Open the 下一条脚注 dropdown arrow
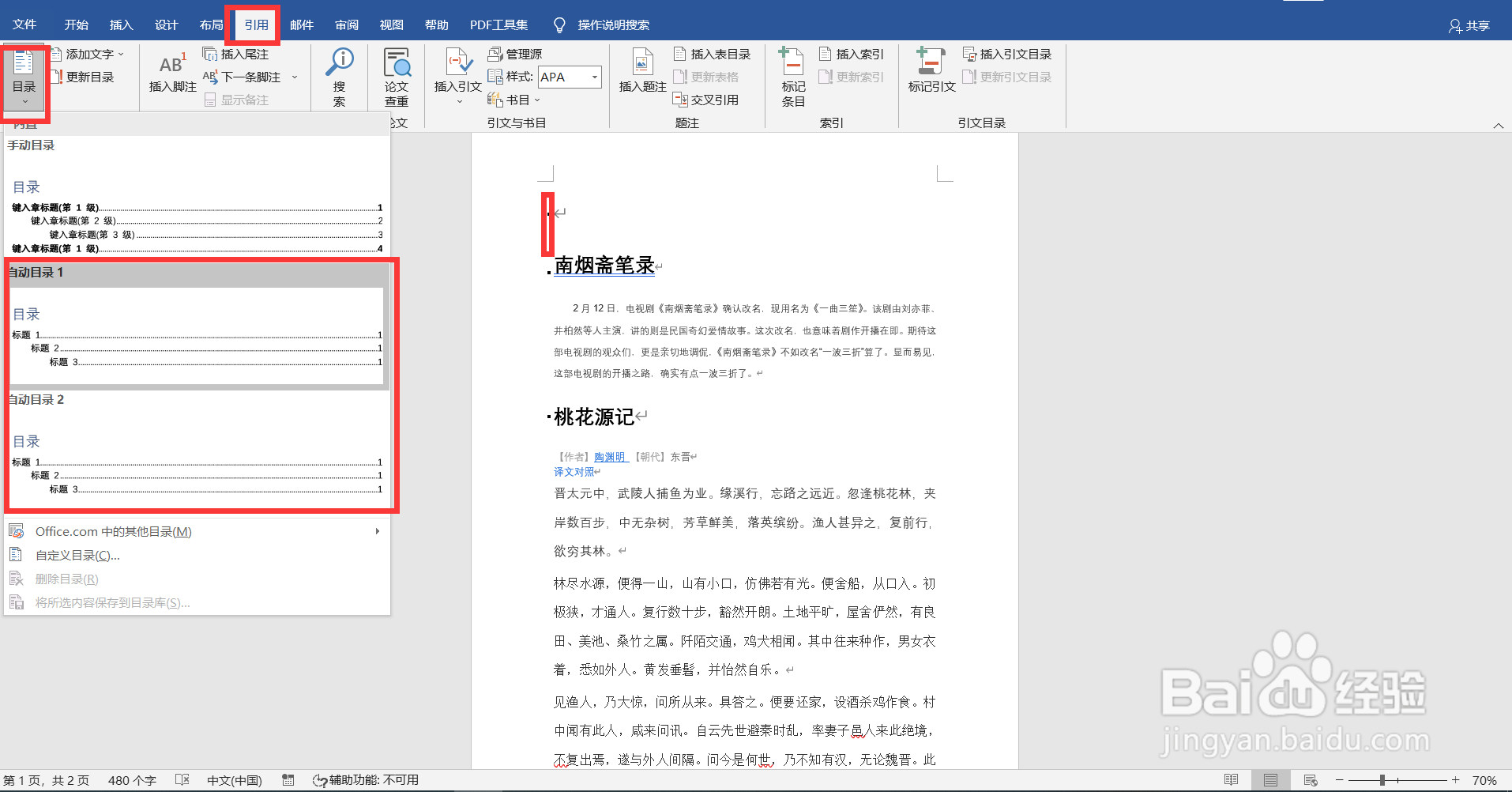This screenshot has height=792, width=1512. click(x=295, y=77)
